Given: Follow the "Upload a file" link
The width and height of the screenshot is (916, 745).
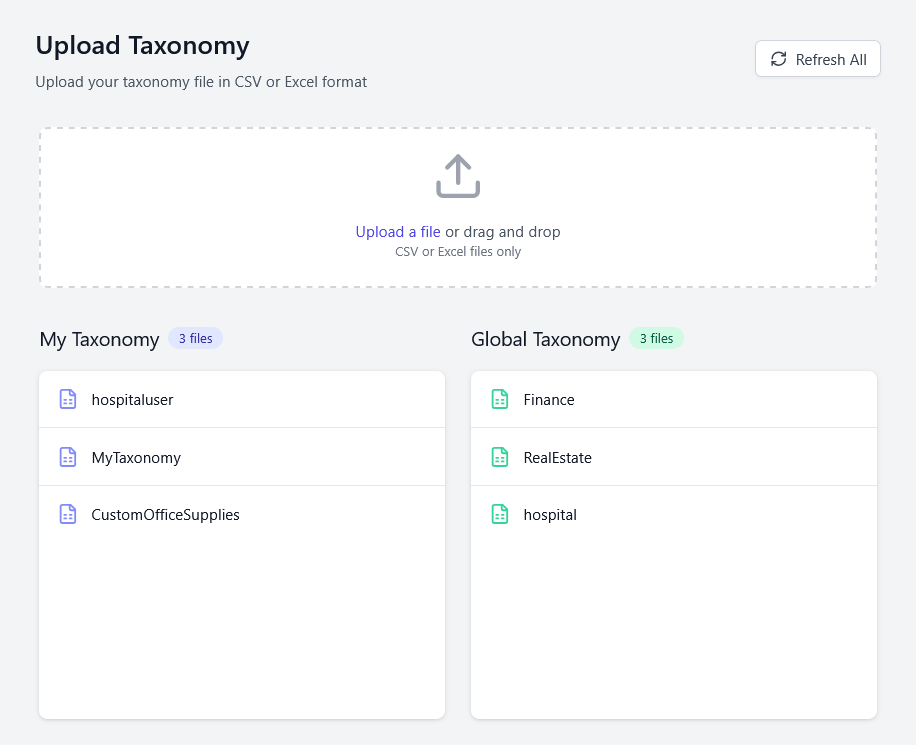Looking at the screenshot, I should (398, 232).
